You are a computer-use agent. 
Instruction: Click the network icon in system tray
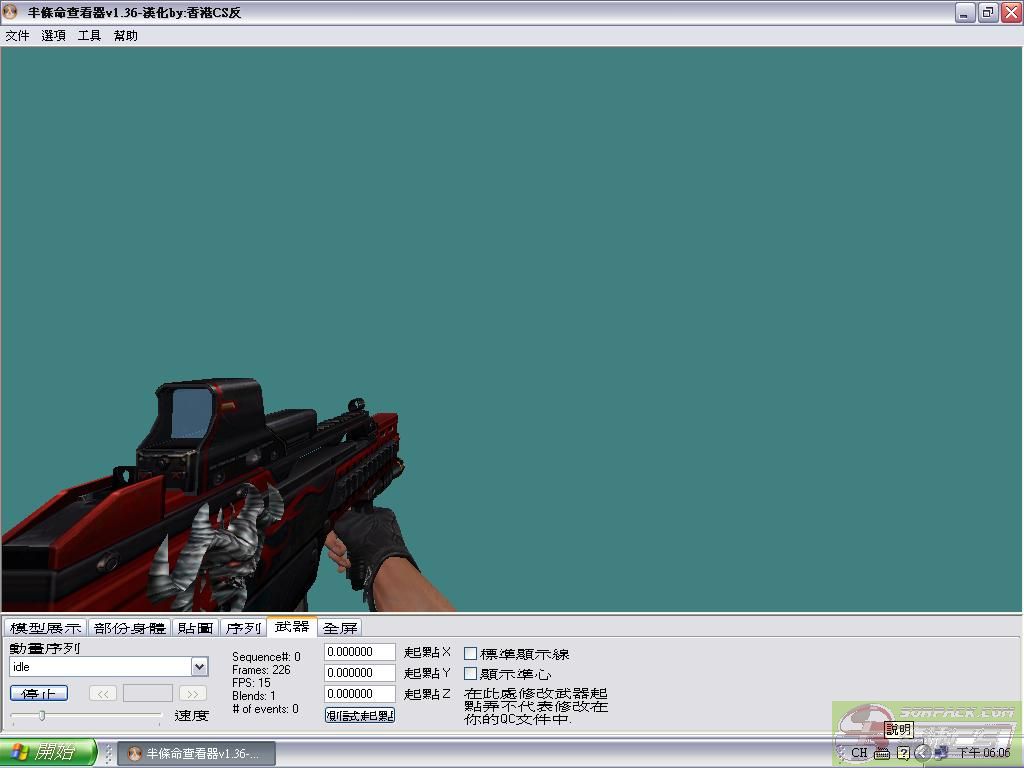tap(941, 753)
